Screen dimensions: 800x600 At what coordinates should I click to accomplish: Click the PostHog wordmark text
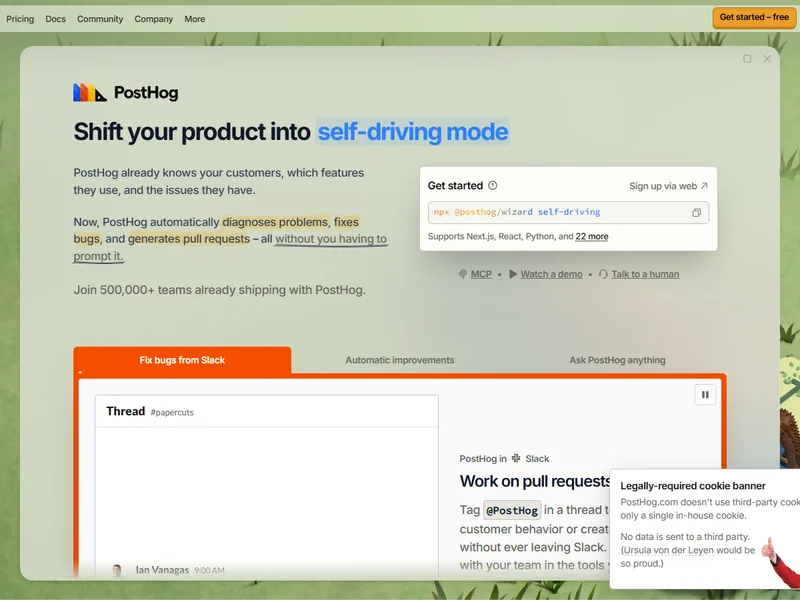click(146, 92)
